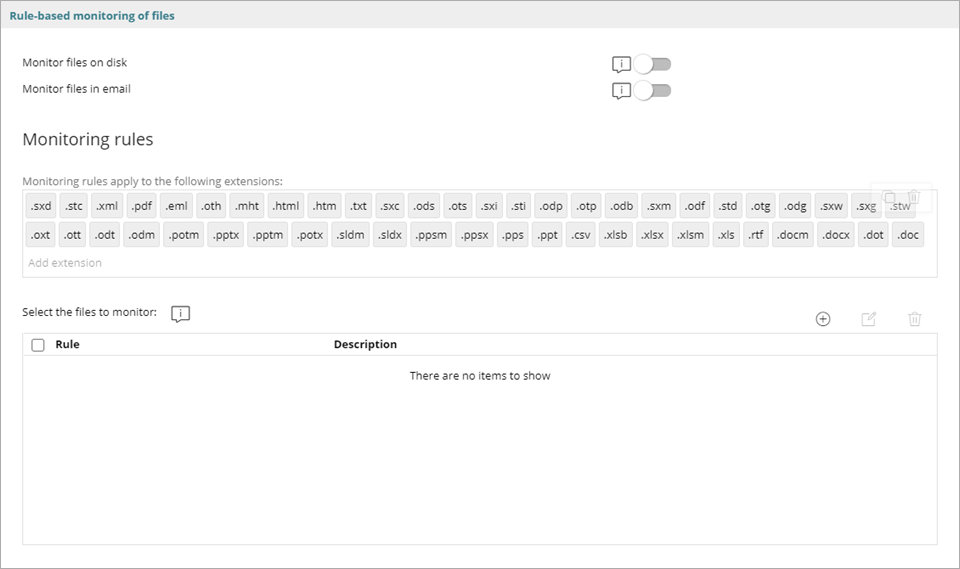Select the .dot extension tag
Screen dimensions: 960x569
pyautogui.click(x=874, y=235)
